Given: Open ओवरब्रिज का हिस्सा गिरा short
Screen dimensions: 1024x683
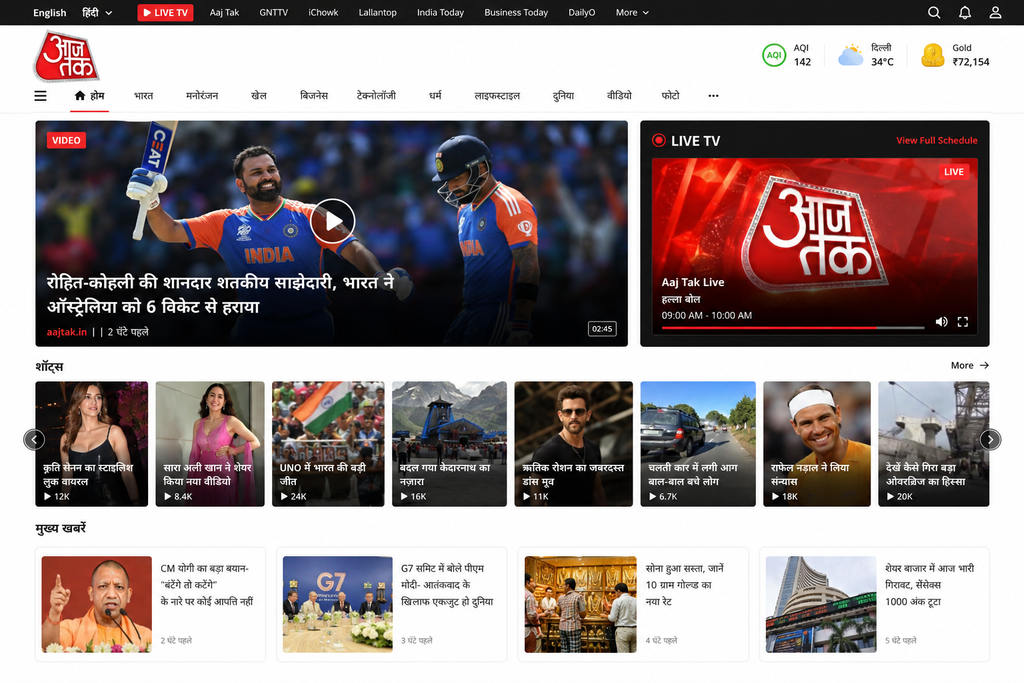Looking at the screenshot, I should (934, 444).
